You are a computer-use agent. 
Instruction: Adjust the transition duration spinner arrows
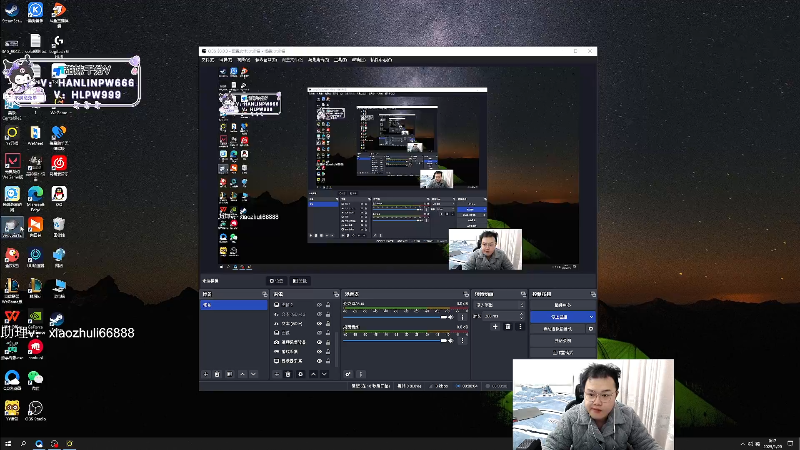click(521, 316)
